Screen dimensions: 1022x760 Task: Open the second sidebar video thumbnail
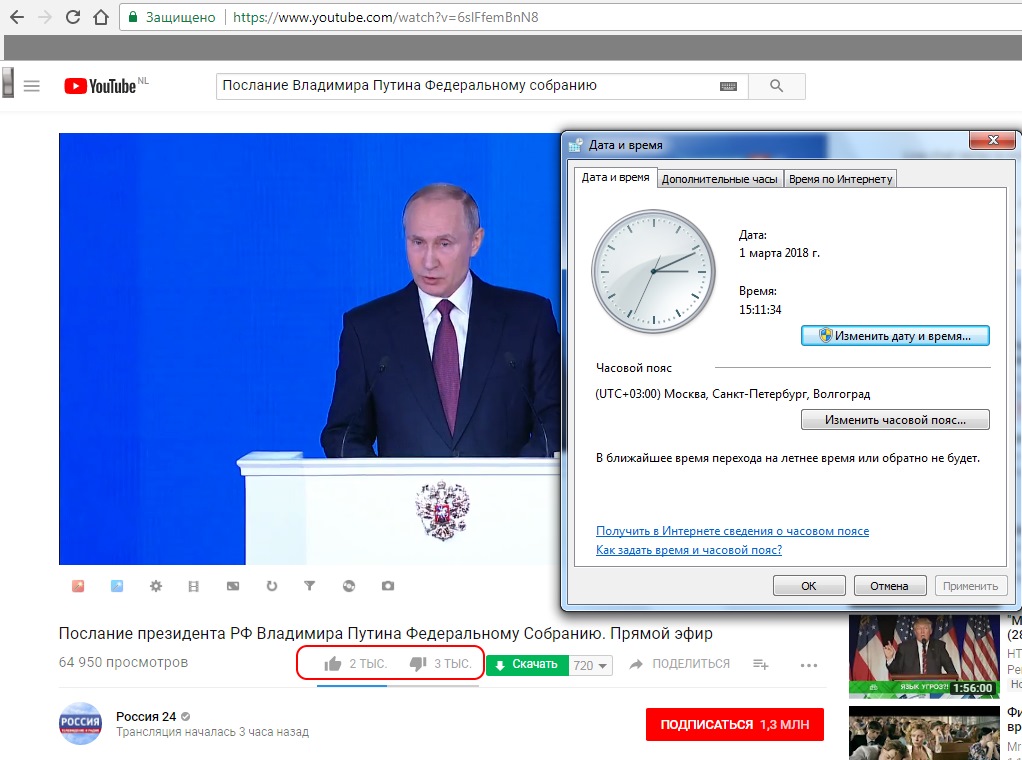[x=924, y=733]
